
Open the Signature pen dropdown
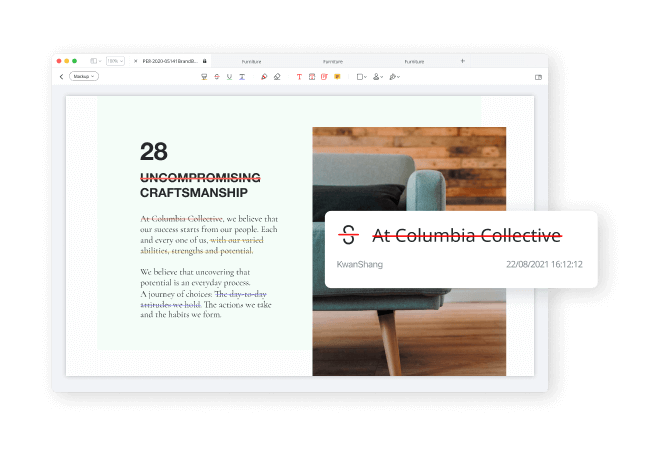pyautogui.click(x=394, y=77)
